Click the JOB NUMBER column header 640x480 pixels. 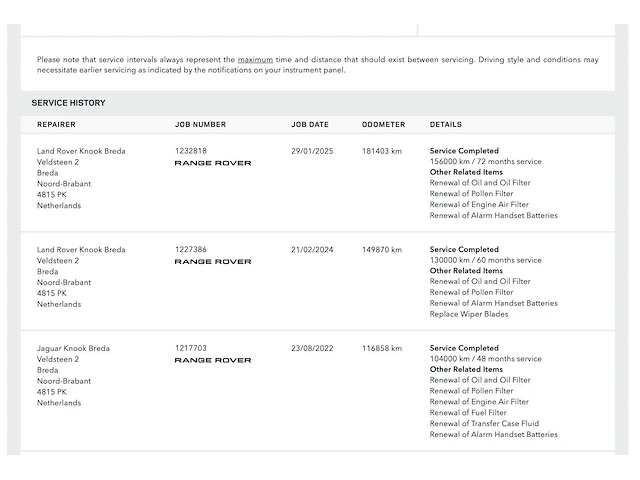(200, 124)
